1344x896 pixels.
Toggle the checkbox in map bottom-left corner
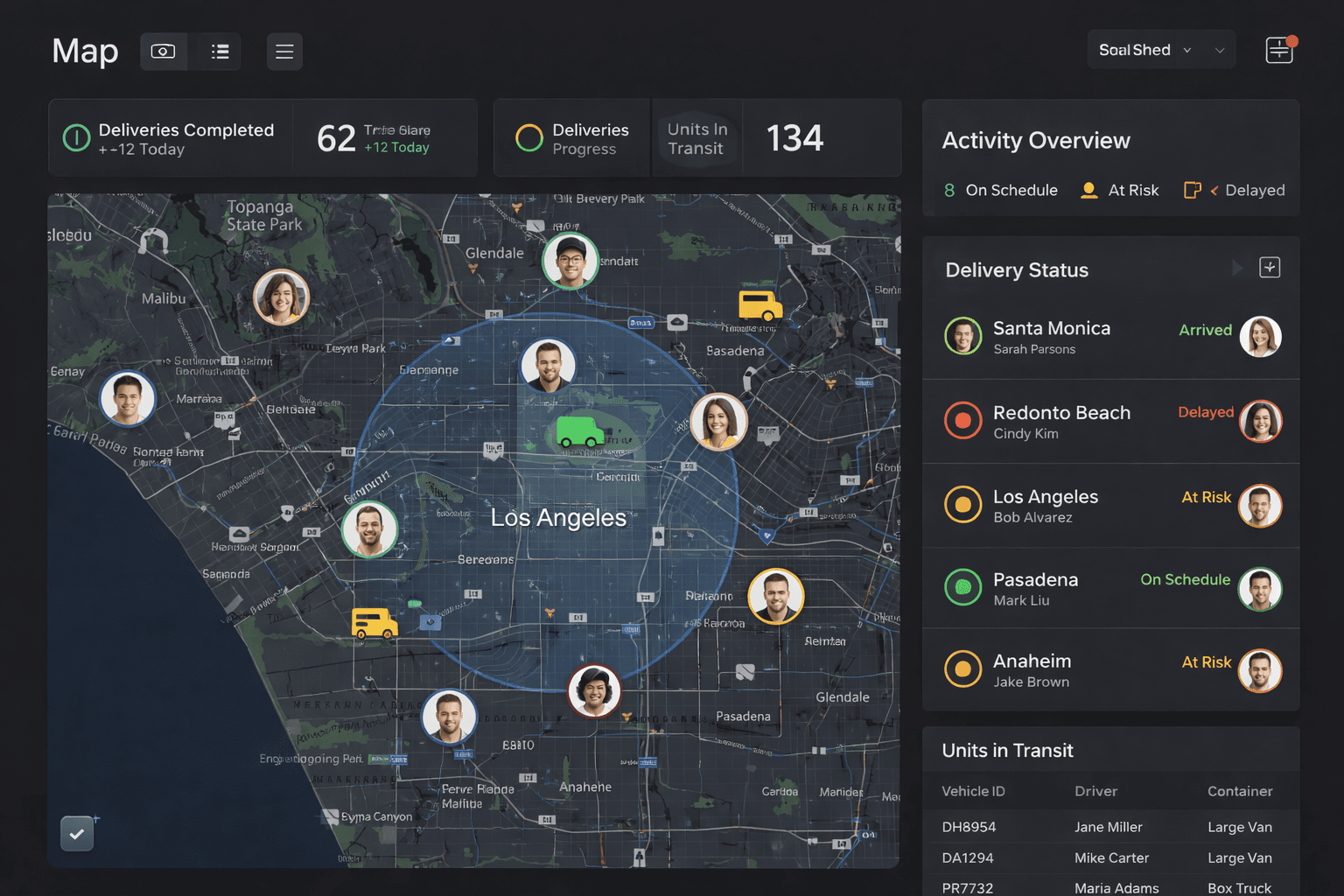click(x=76, y=833)
